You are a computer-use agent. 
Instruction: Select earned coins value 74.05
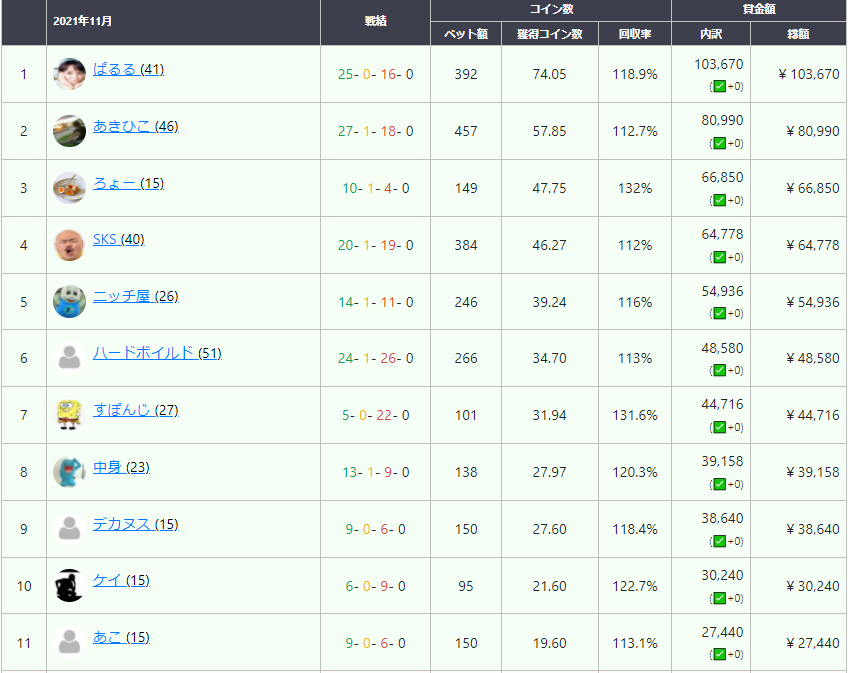coord(549,74)
